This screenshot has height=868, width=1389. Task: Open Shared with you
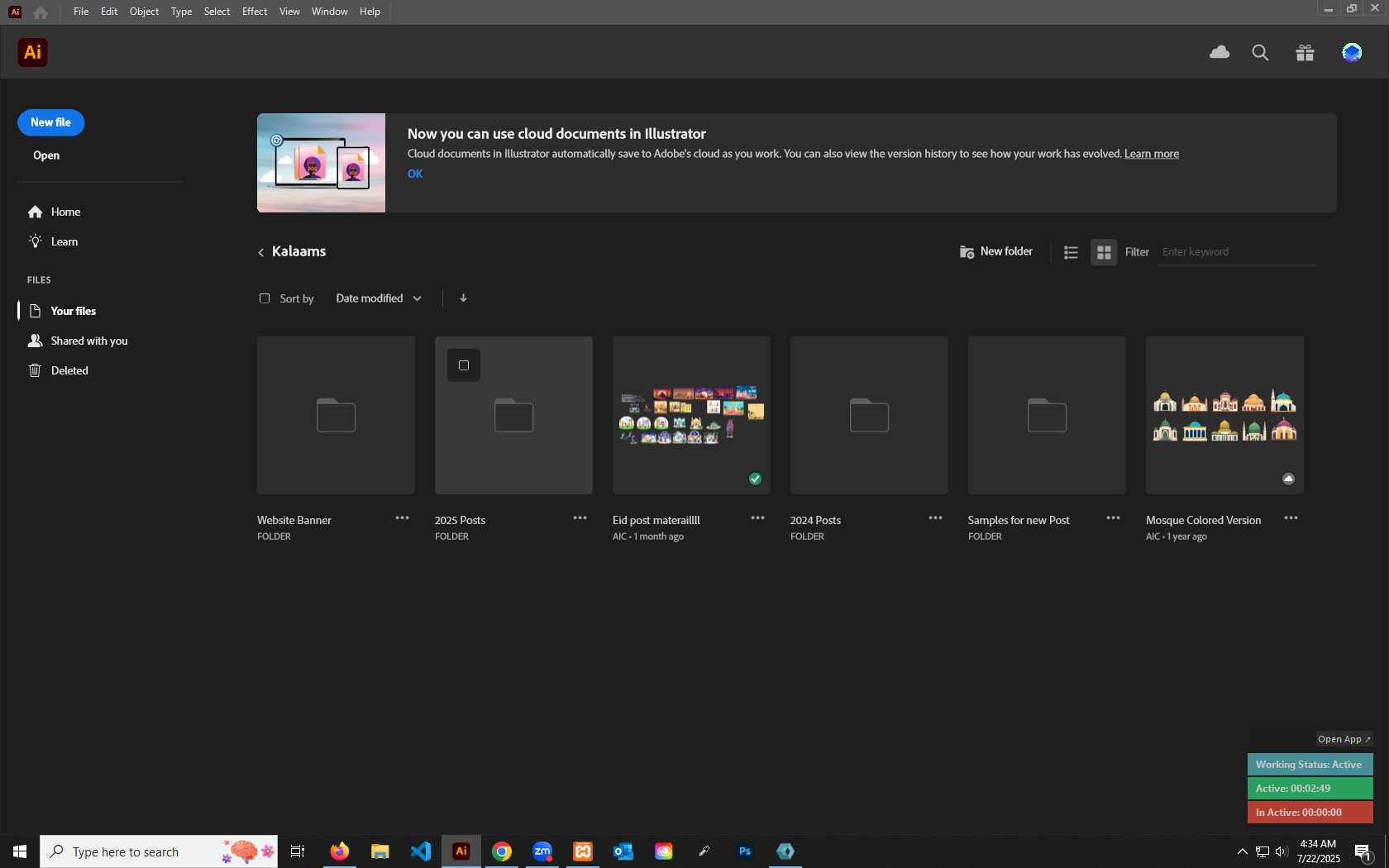click(78, 341)
